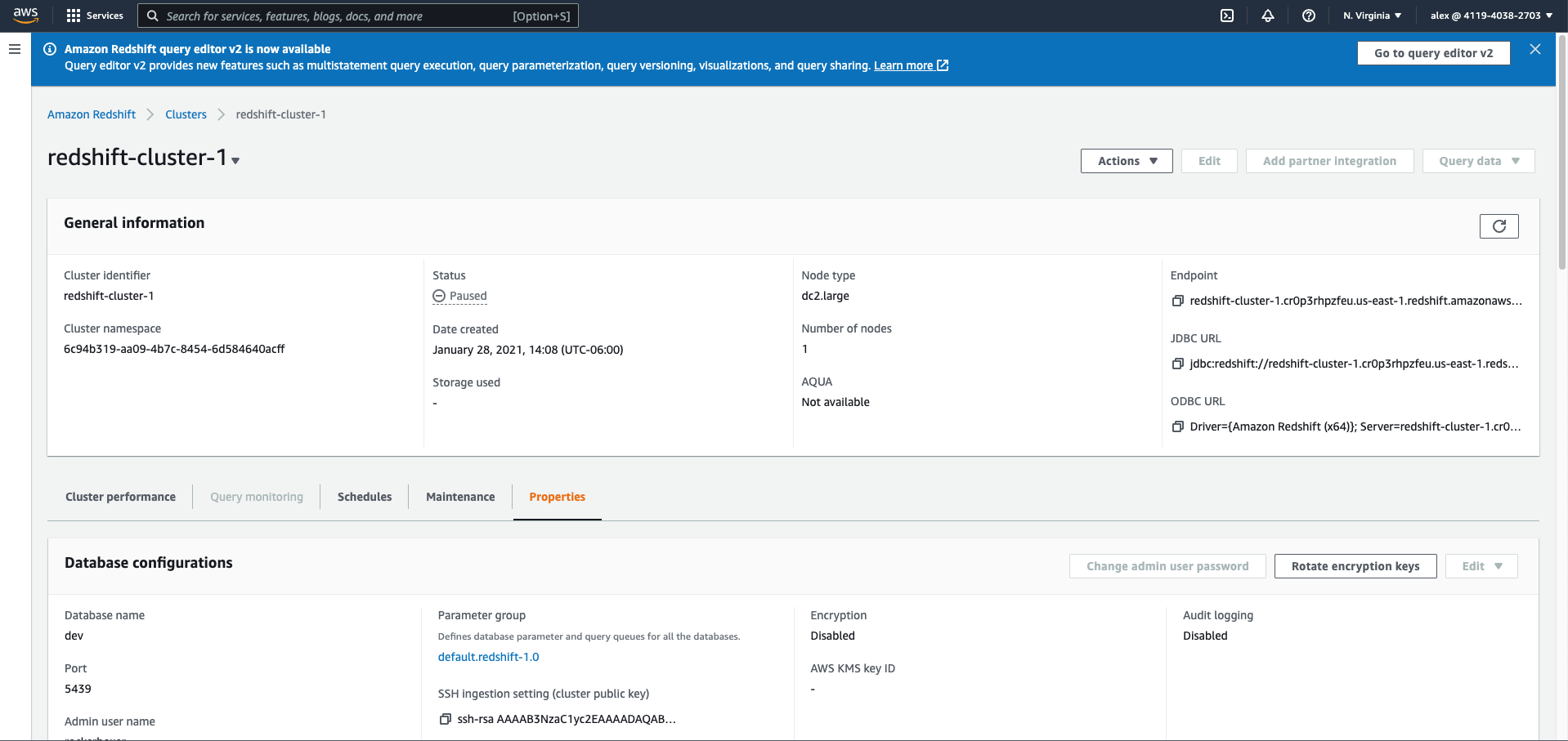Image resolution: width=1568 pixels, height=741 pixels.
Task: Switch to Maintenance tab
Action: coord(460,497)
